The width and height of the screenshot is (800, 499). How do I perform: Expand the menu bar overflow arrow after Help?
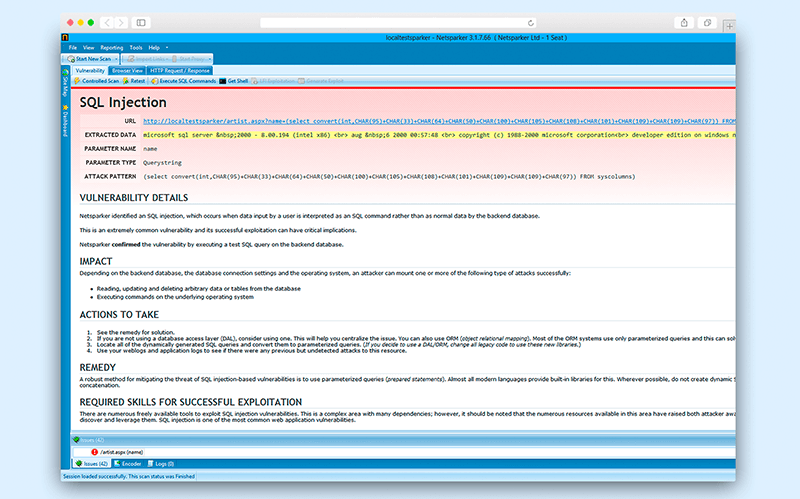[167, 47]
